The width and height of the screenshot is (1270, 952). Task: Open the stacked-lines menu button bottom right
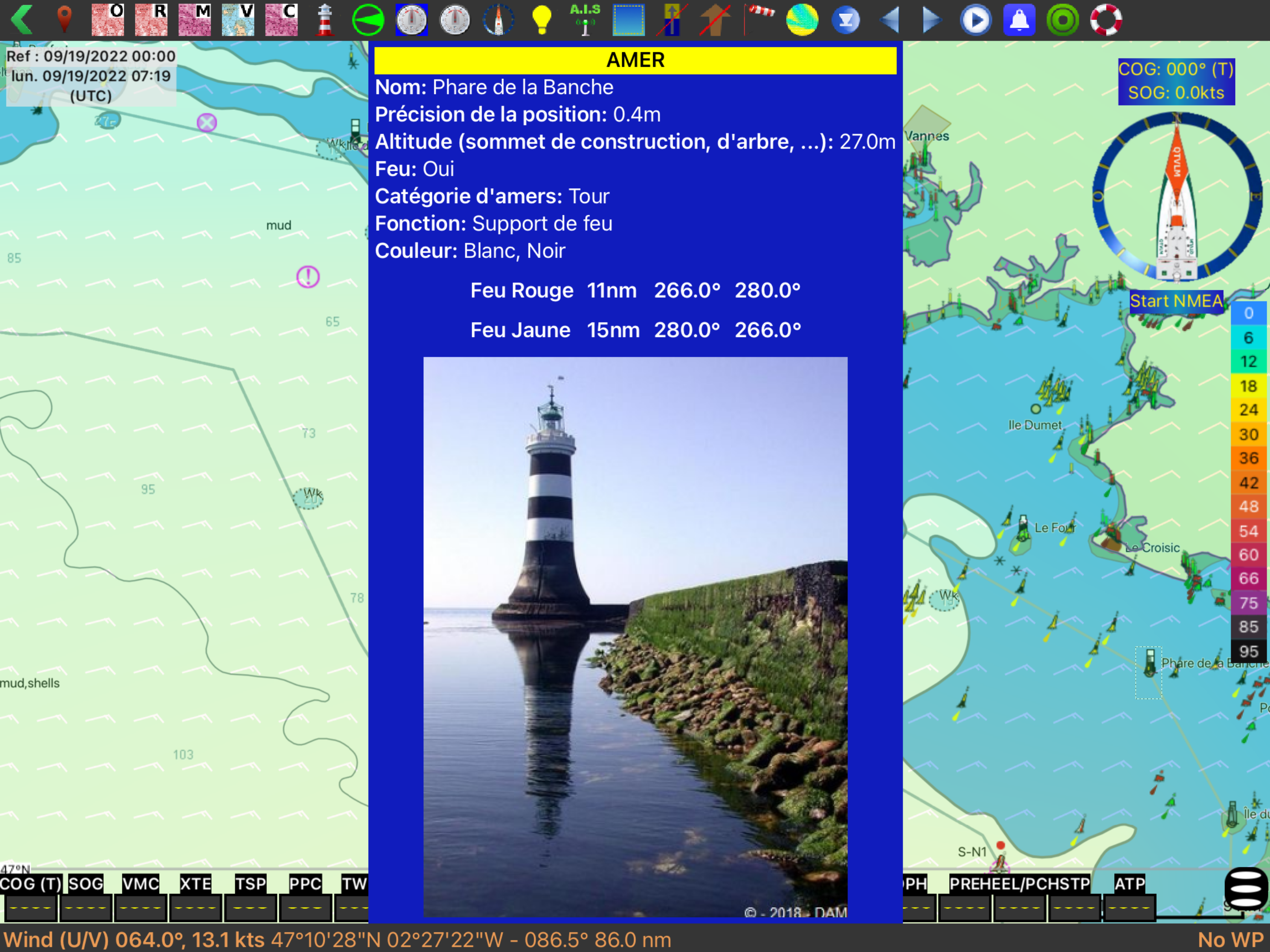point(1245,888)
